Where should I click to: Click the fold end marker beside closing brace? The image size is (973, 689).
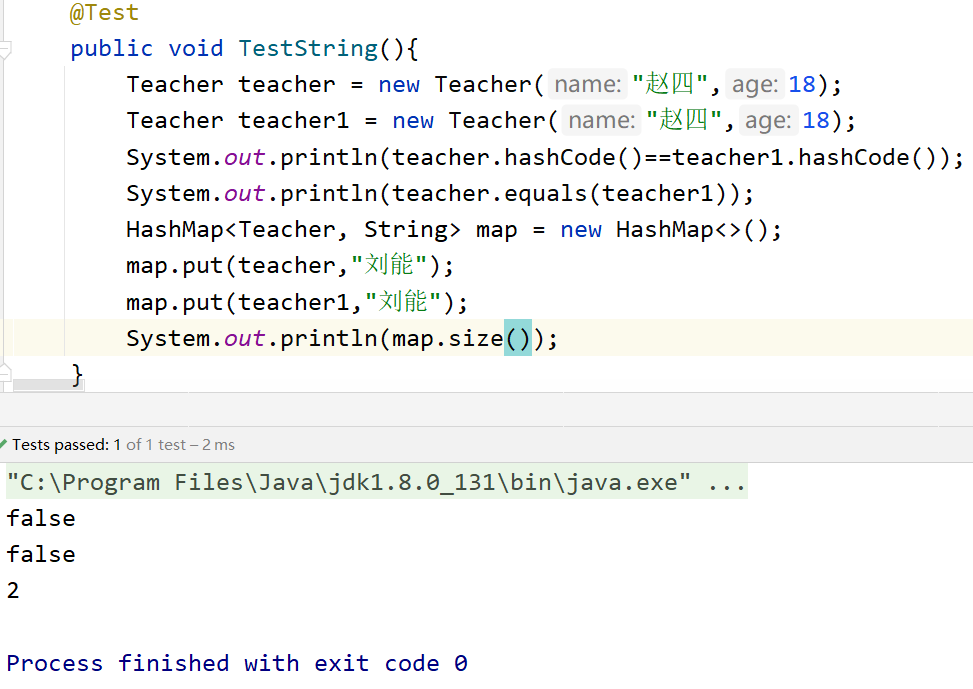[5, 372]
